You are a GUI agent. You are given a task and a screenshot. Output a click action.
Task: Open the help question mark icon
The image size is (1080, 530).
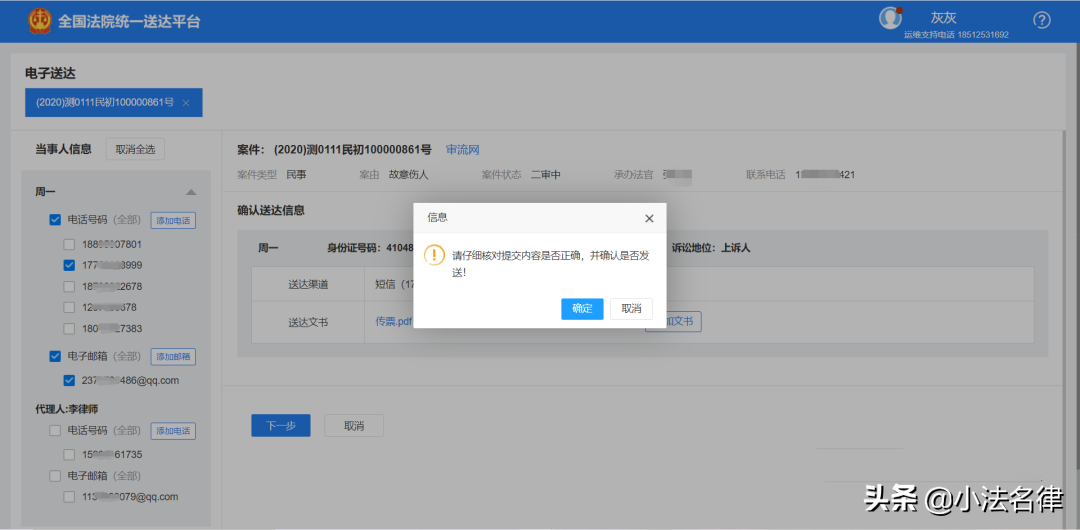1042,21
